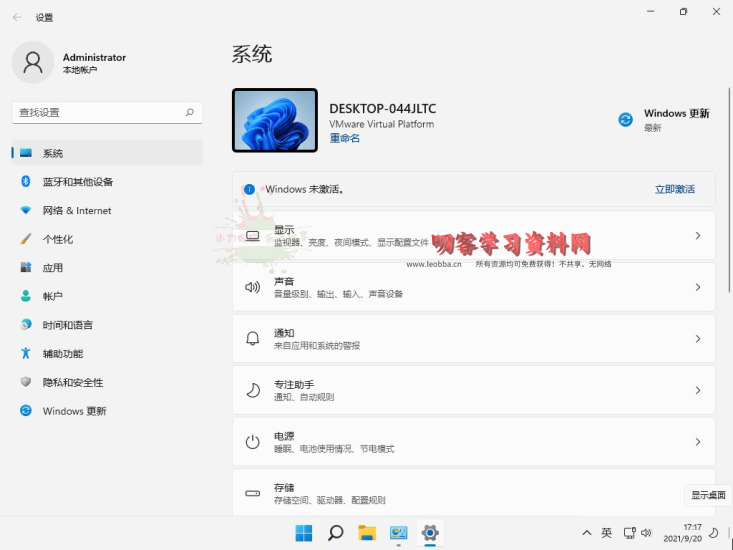Click the desktop wallpaper thumbnail

[275, 120]
